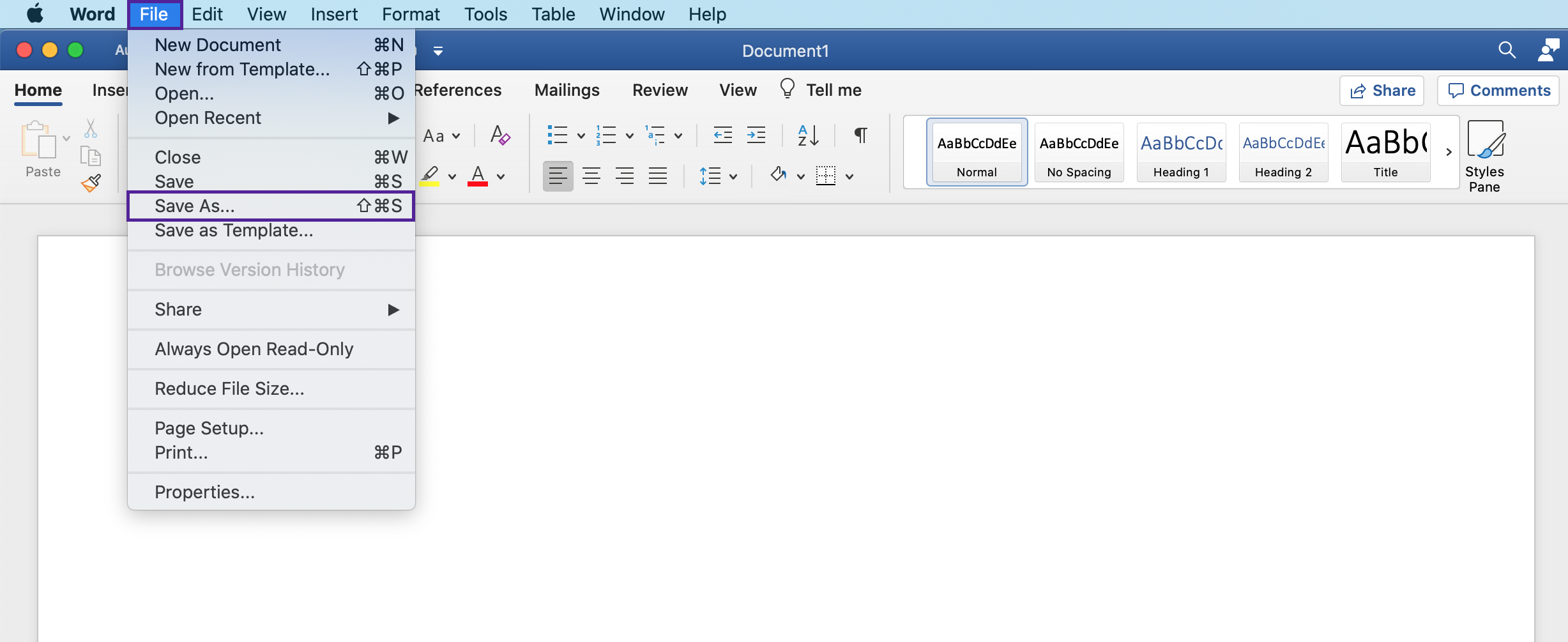Click the Paste clipboard icon
Image resolution: width=1568 pixels, height=642 pixels.
[38, 139]
